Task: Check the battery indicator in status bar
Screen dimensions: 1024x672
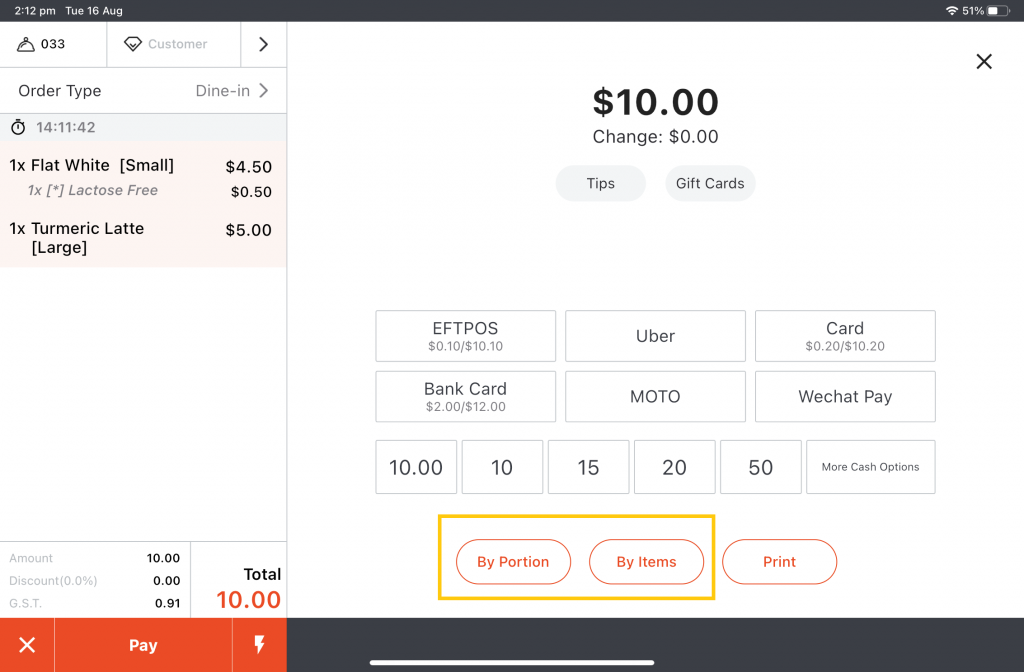Action: tap(998, 10)
